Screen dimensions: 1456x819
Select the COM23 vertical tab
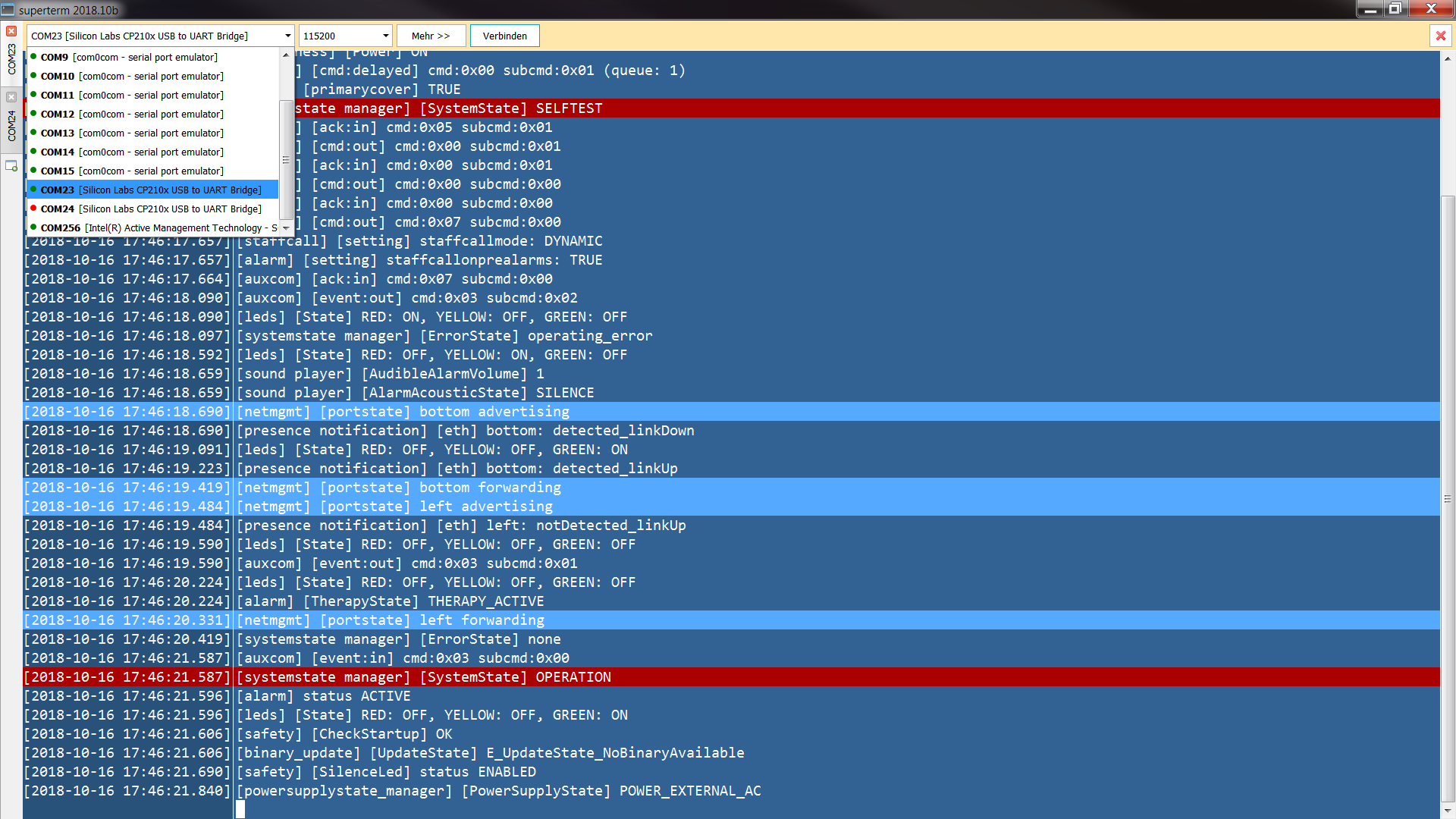click(x=11, y=59)
